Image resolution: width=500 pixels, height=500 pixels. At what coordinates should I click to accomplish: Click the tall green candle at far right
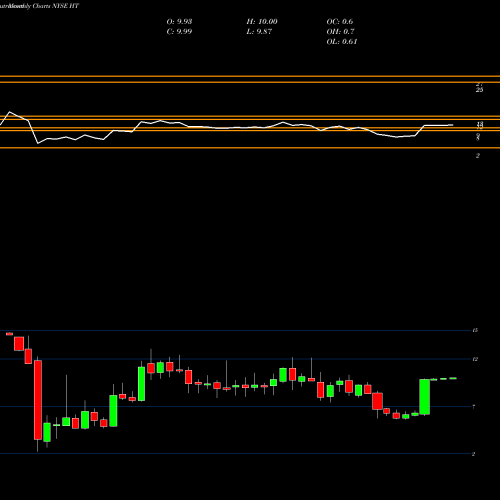pyautogui.click(x=424, y=397)
